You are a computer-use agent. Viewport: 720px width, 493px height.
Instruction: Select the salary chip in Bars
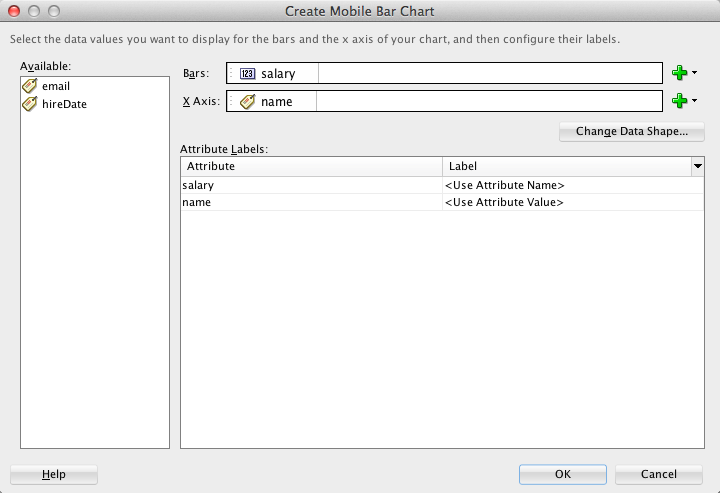click(x=273, y=73)
